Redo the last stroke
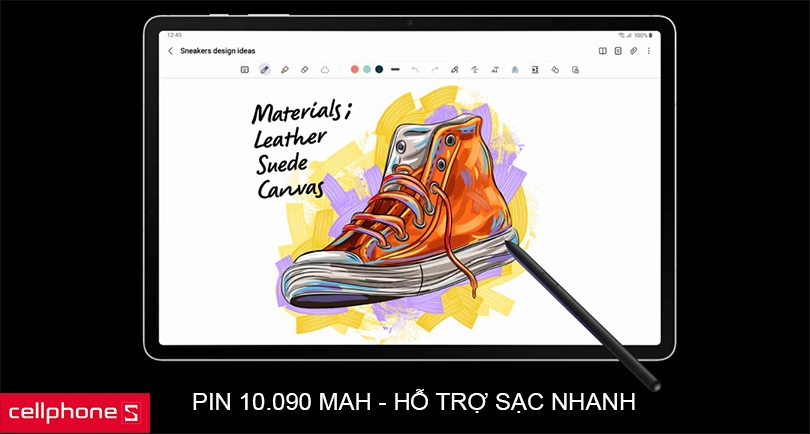Viewport: 810px width, 434px height. click(434, 69)
